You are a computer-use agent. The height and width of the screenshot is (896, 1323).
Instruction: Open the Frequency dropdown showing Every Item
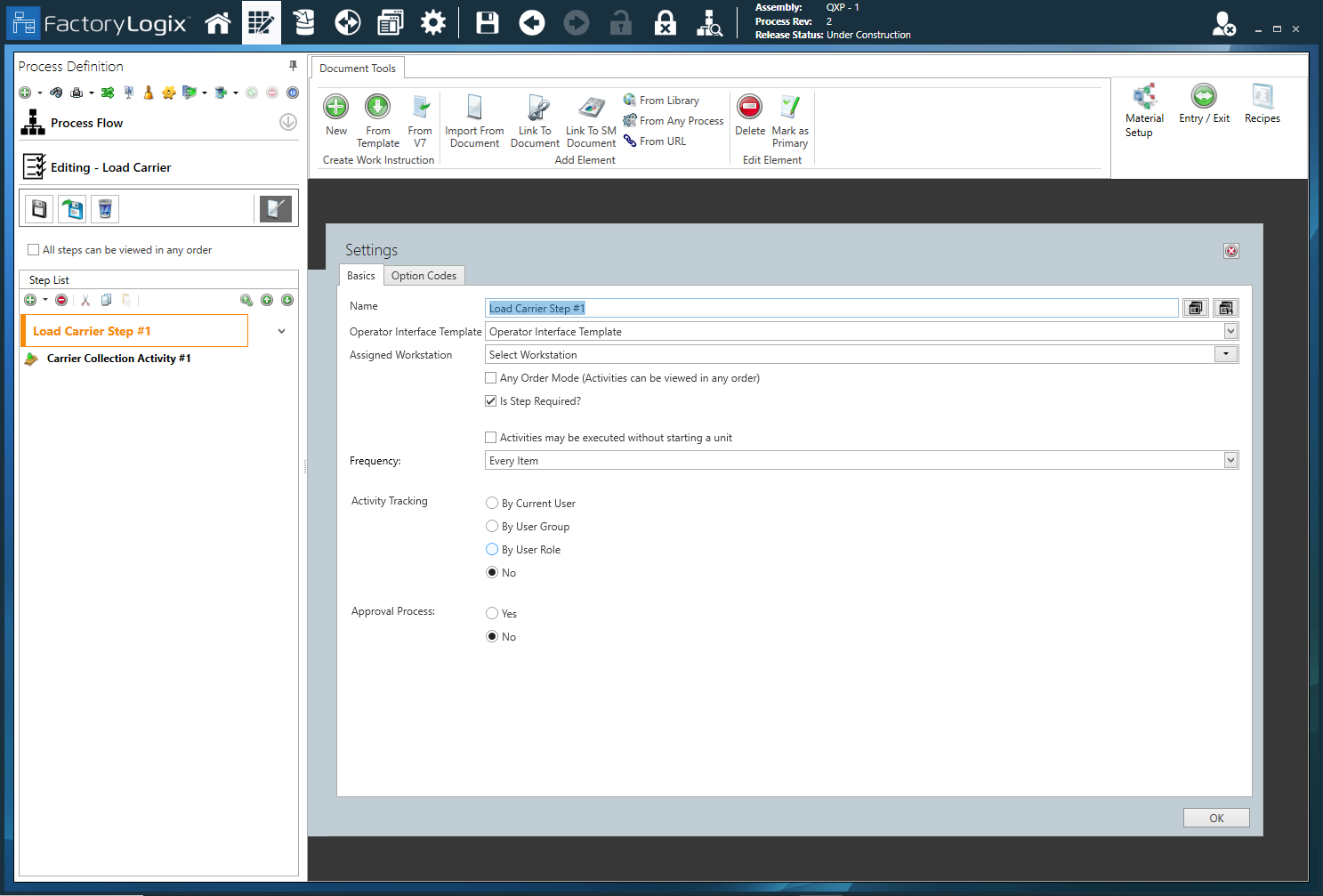click(x=1230, y=460)
